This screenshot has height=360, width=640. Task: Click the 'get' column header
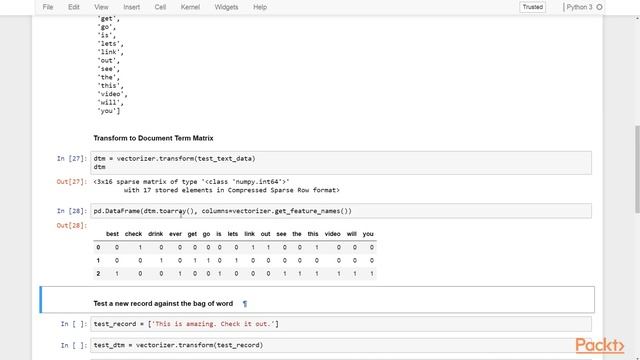point(192,234)
